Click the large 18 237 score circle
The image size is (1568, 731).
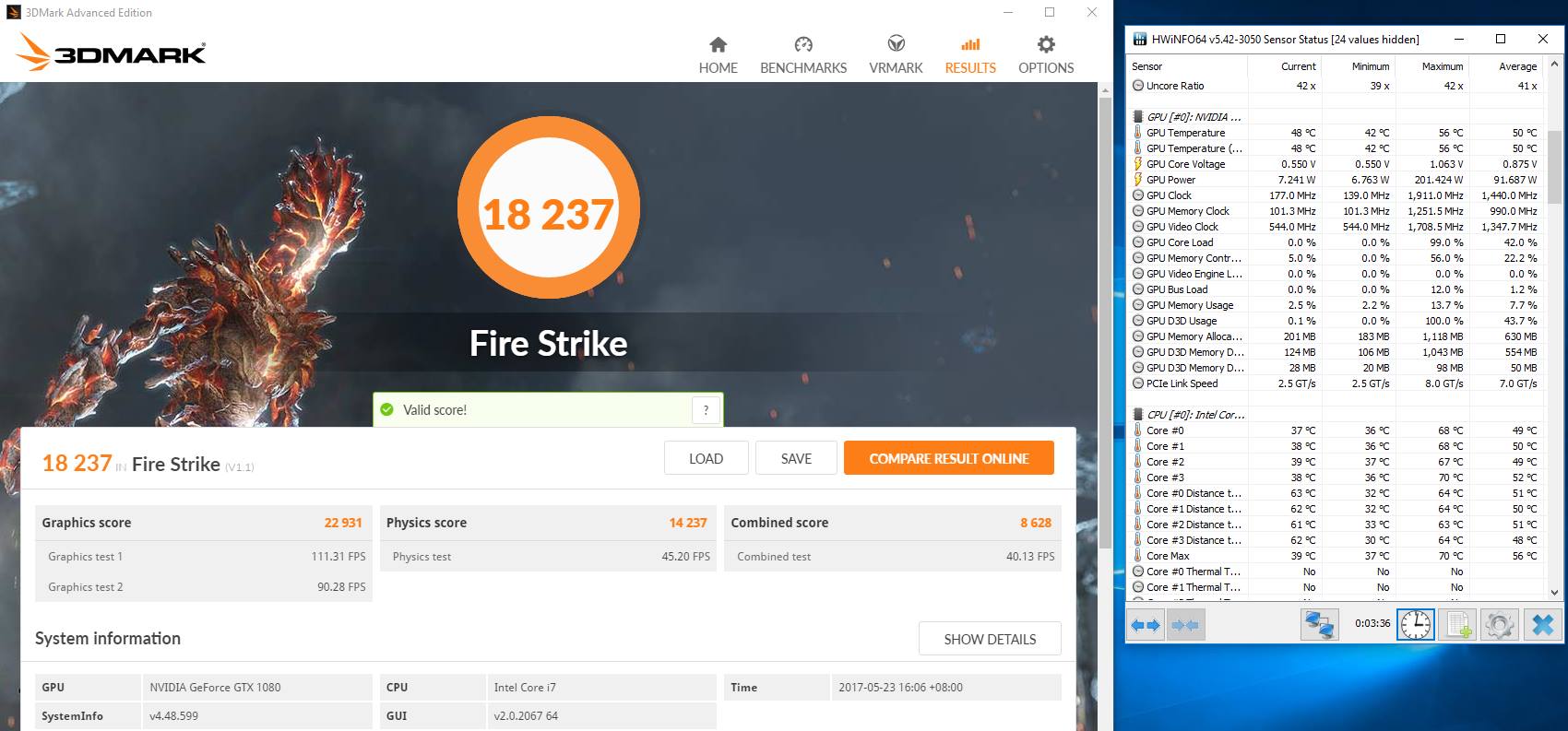tap(548, 207)
